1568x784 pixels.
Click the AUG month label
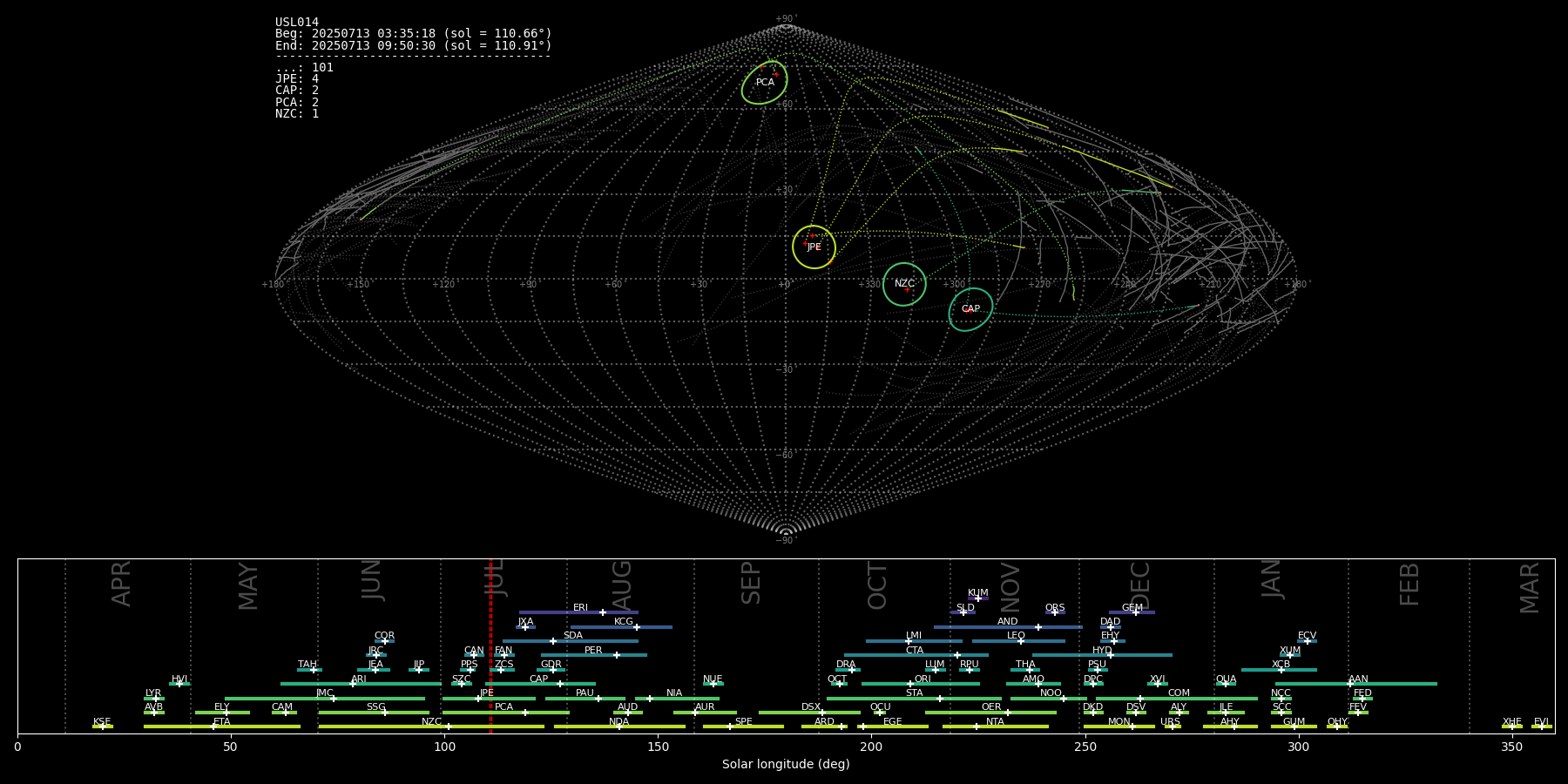pos(622,585)
